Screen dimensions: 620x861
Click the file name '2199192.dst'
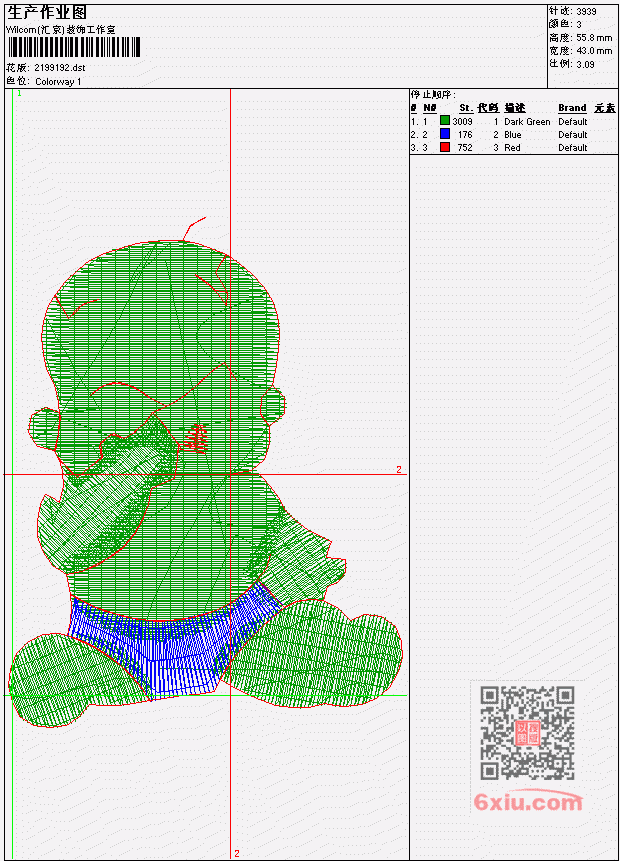pos(60,68)
